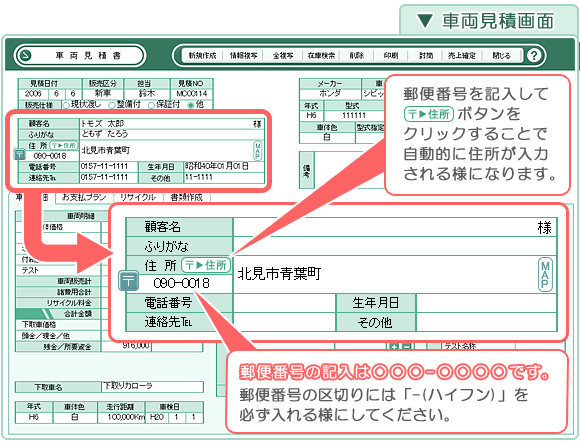Open help with the question mark icon
The image size is (580, 445).
coord(534,56)
